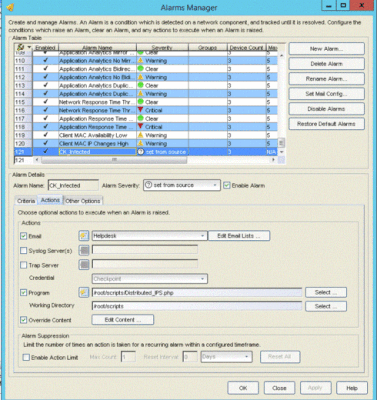Click the red Critical severity icon in row 116
Image resolution: width=377 pixels, height=400 pixels.
[x=140, y=110]
